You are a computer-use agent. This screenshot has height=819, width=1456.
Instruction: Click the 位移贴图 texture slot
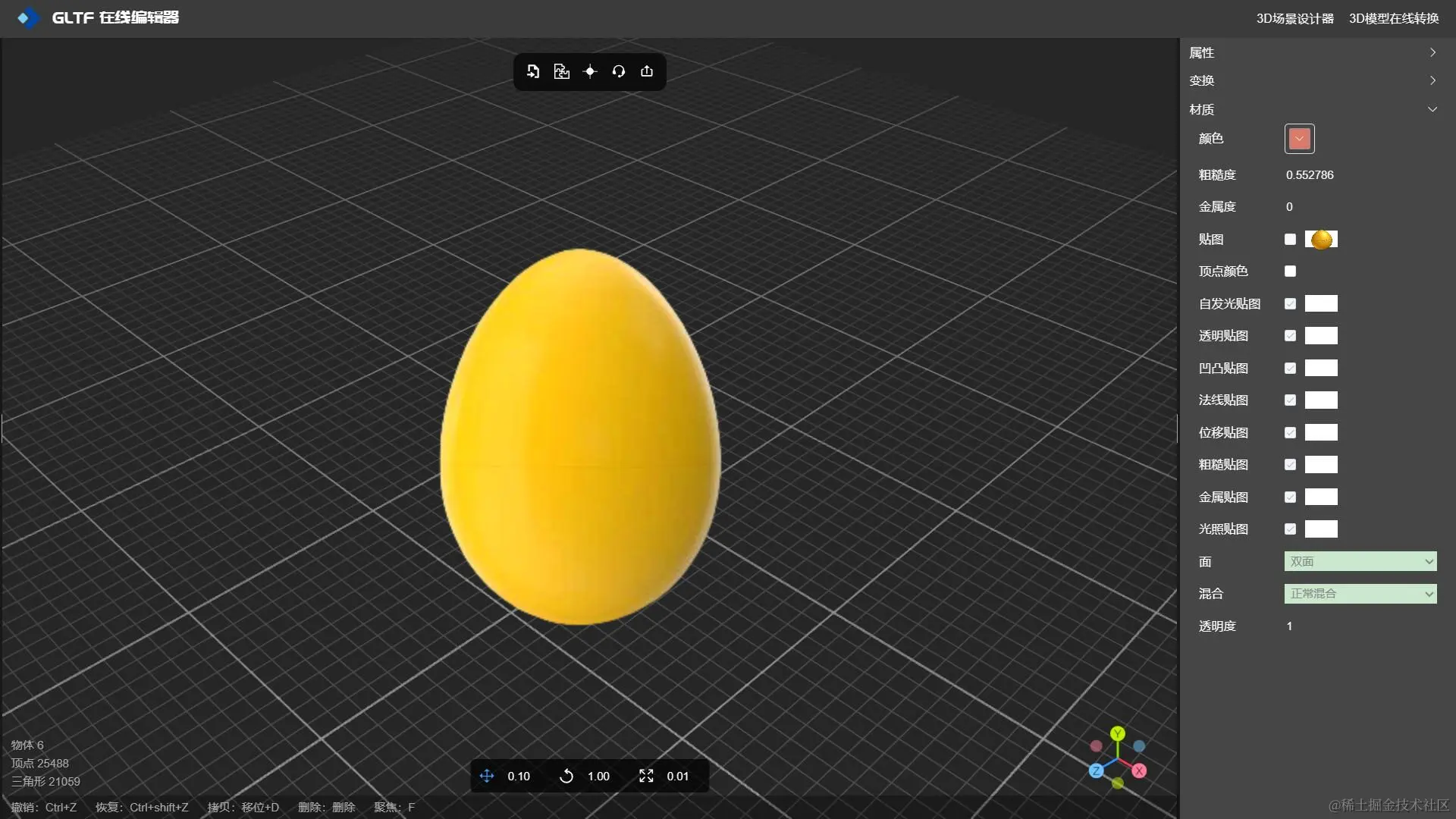pos(1321,433)
